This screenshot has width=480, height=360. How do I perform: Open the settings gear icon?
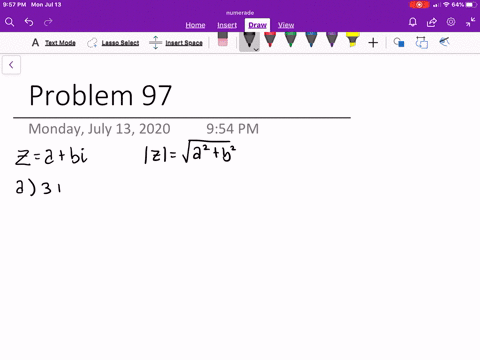point(451,22)
